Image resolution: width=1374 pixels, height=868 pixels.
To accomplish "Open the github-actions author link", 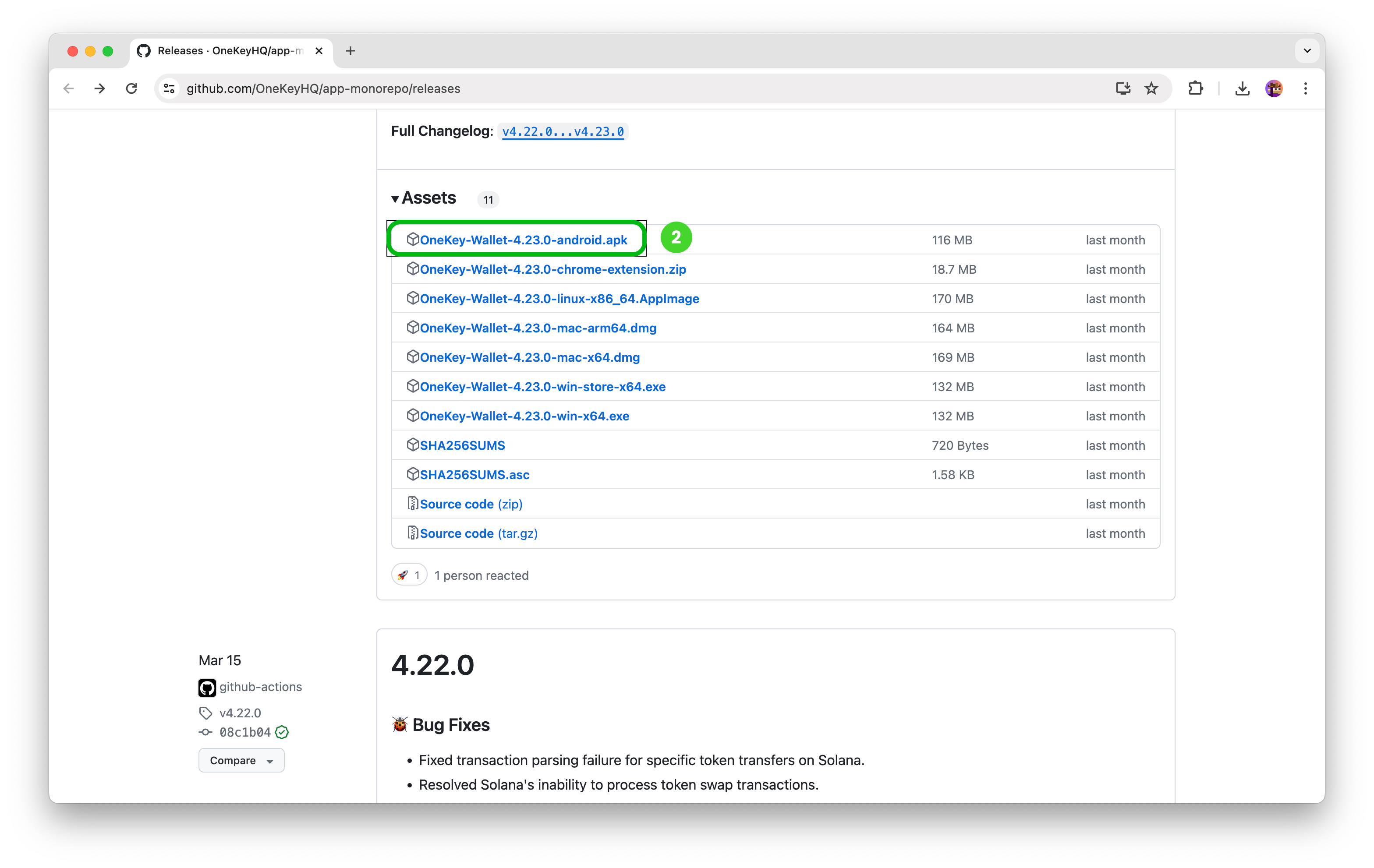I will click(260, 687).
